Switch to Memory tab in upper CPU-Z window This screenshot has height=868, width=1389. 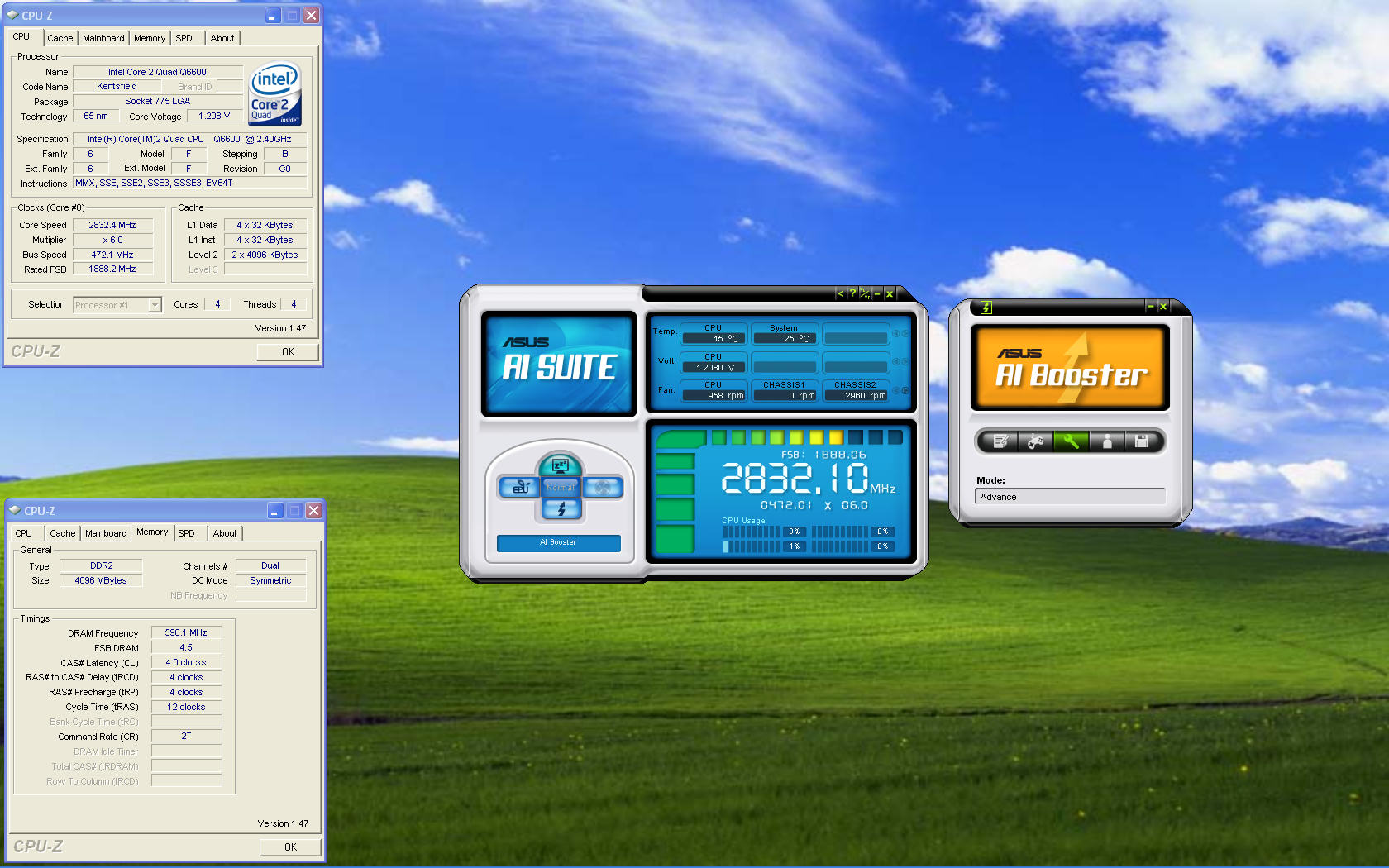click(x=150, y=38)
